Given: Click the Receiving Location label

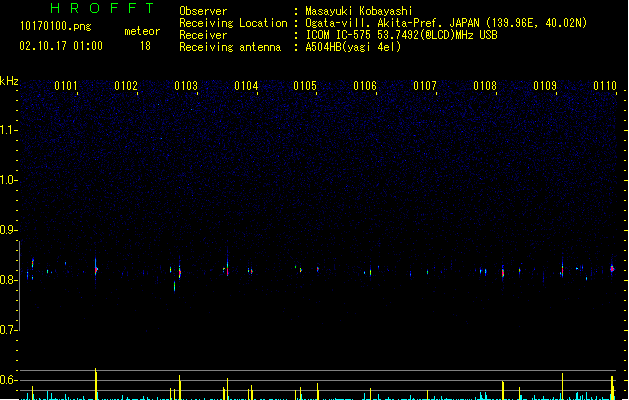Looking at the screenshot, I should [233, 23].
